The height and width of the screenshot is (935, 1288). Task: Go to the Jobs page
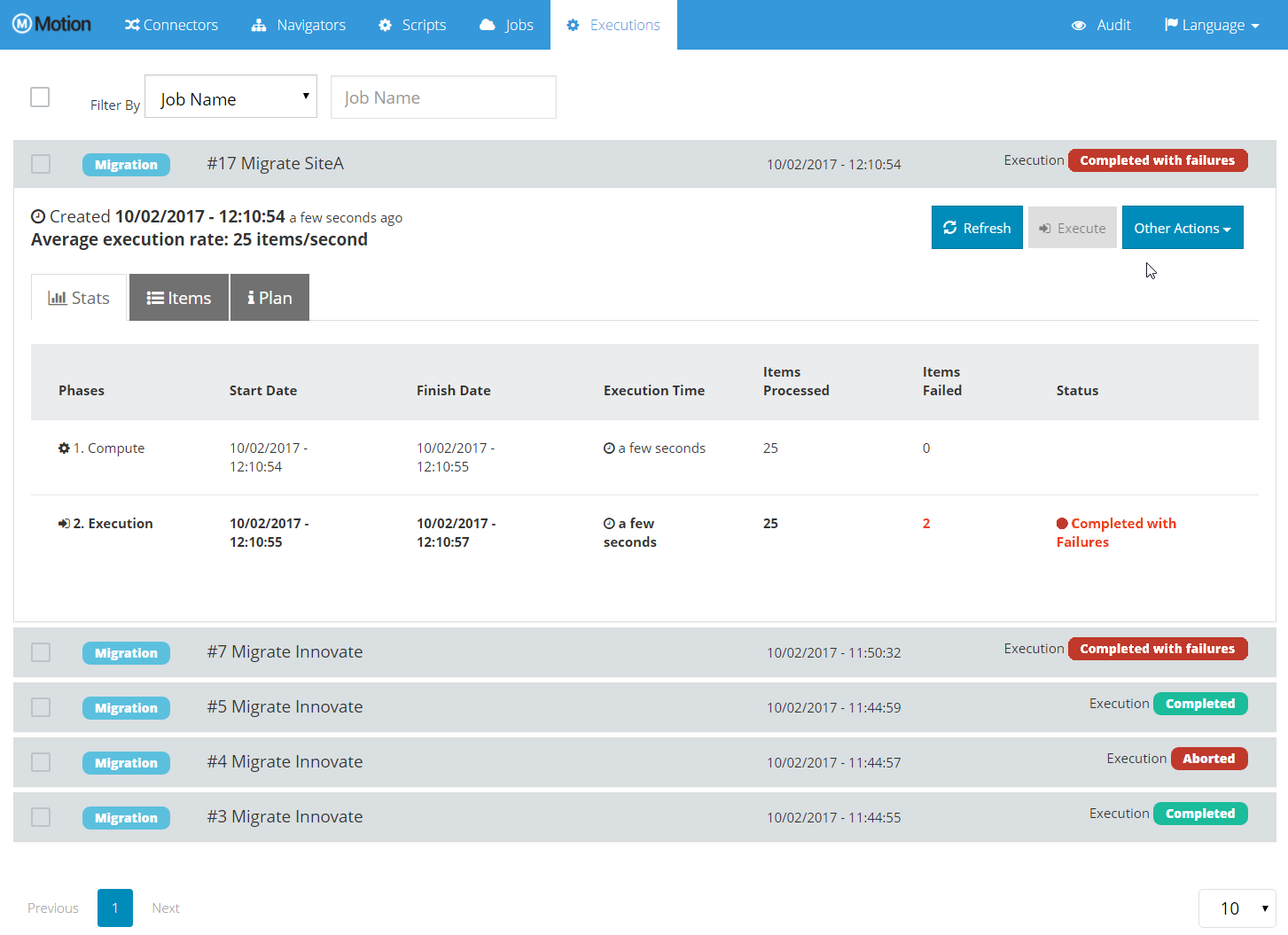(x=506, y=25)
